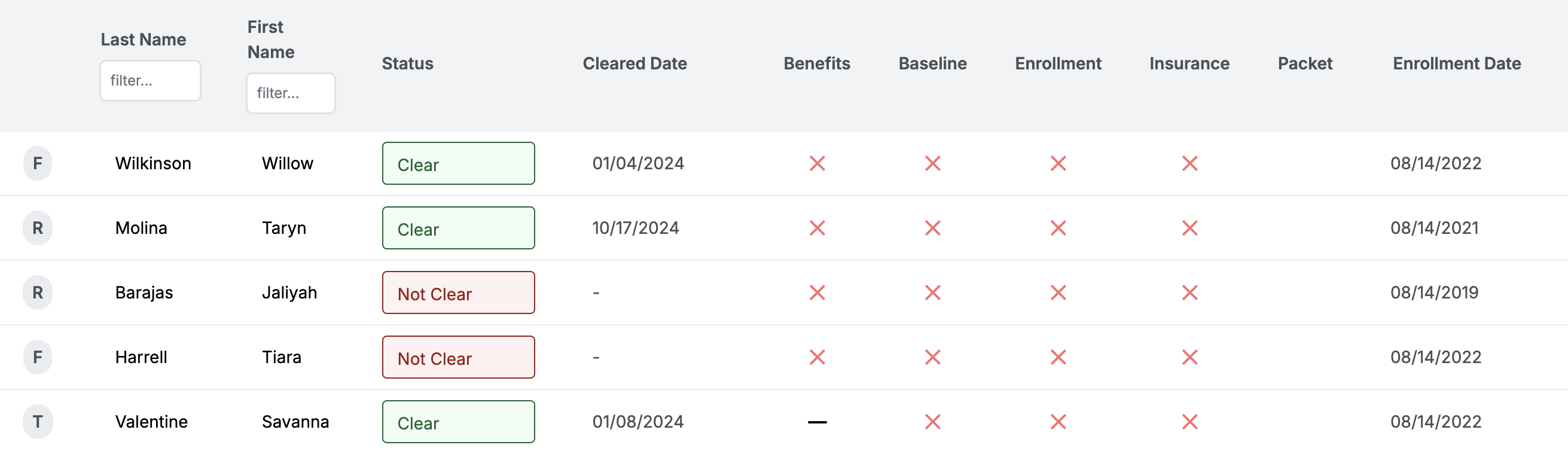Screen dimensions: 1568x451
Task: Sort by the Cleared Date column header
Action: click(x=634, y=63)
